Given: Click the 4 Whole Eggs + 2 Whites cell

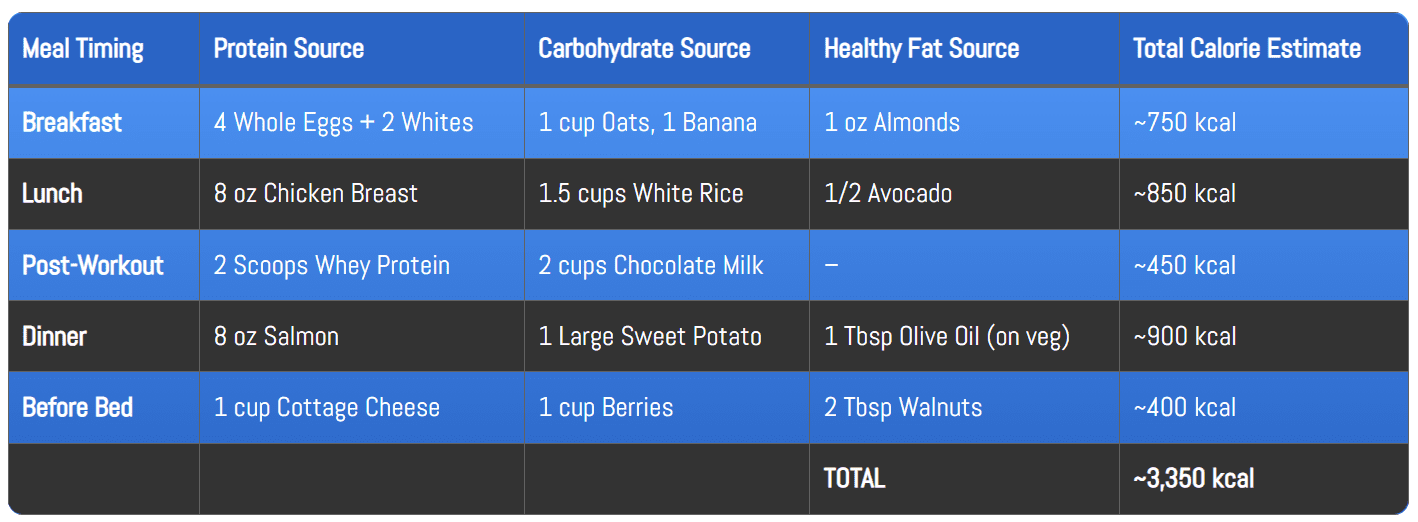Looking at the screenshot, I should tap(343, 123).
